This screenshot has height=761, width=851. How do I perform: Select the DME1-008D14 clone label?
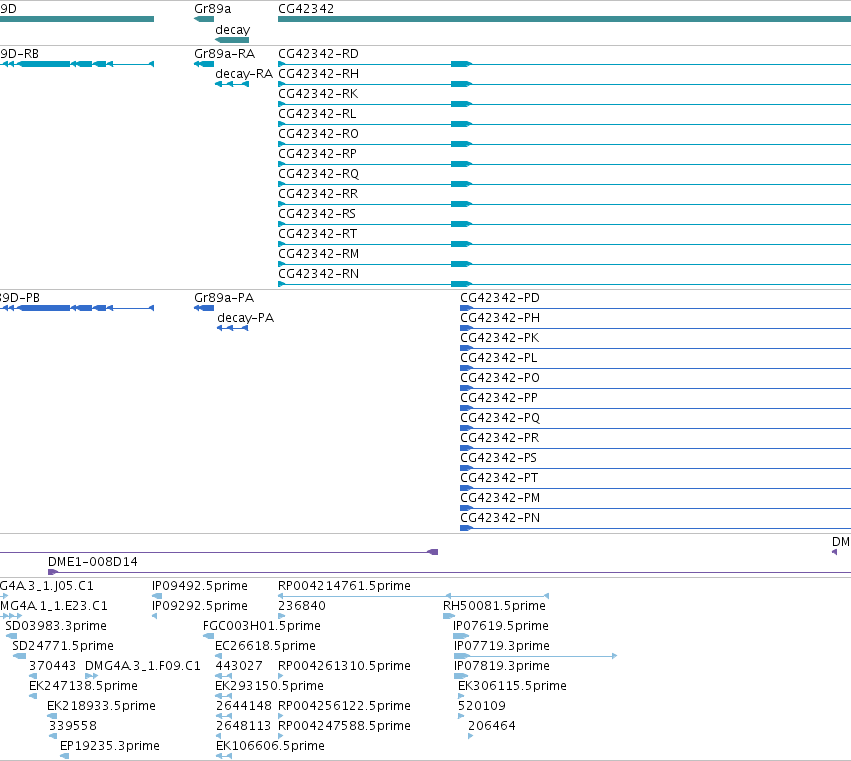[93, 562]
